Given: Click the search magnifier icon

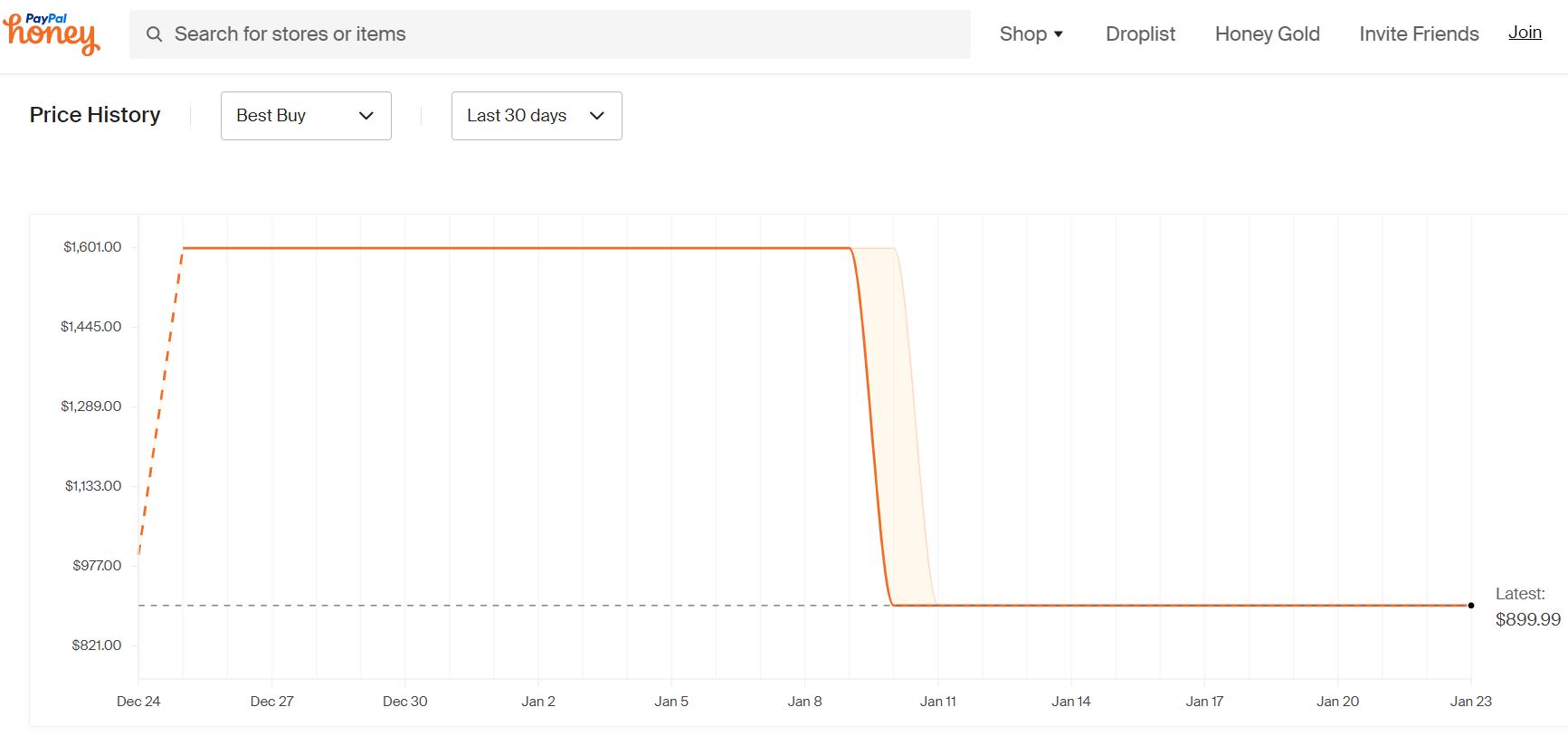Looking at the screenshot, I should point(155,34).
